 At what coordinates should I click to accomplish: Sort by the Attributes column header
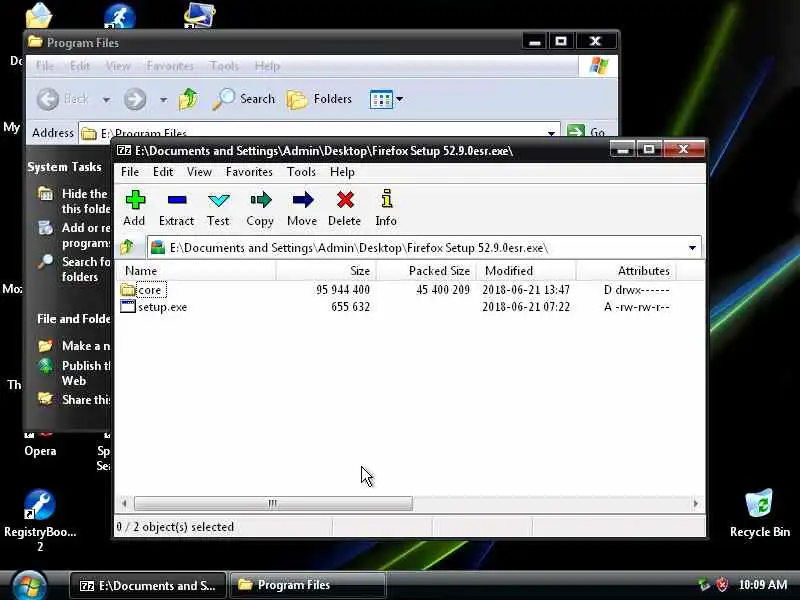(626, 271)
